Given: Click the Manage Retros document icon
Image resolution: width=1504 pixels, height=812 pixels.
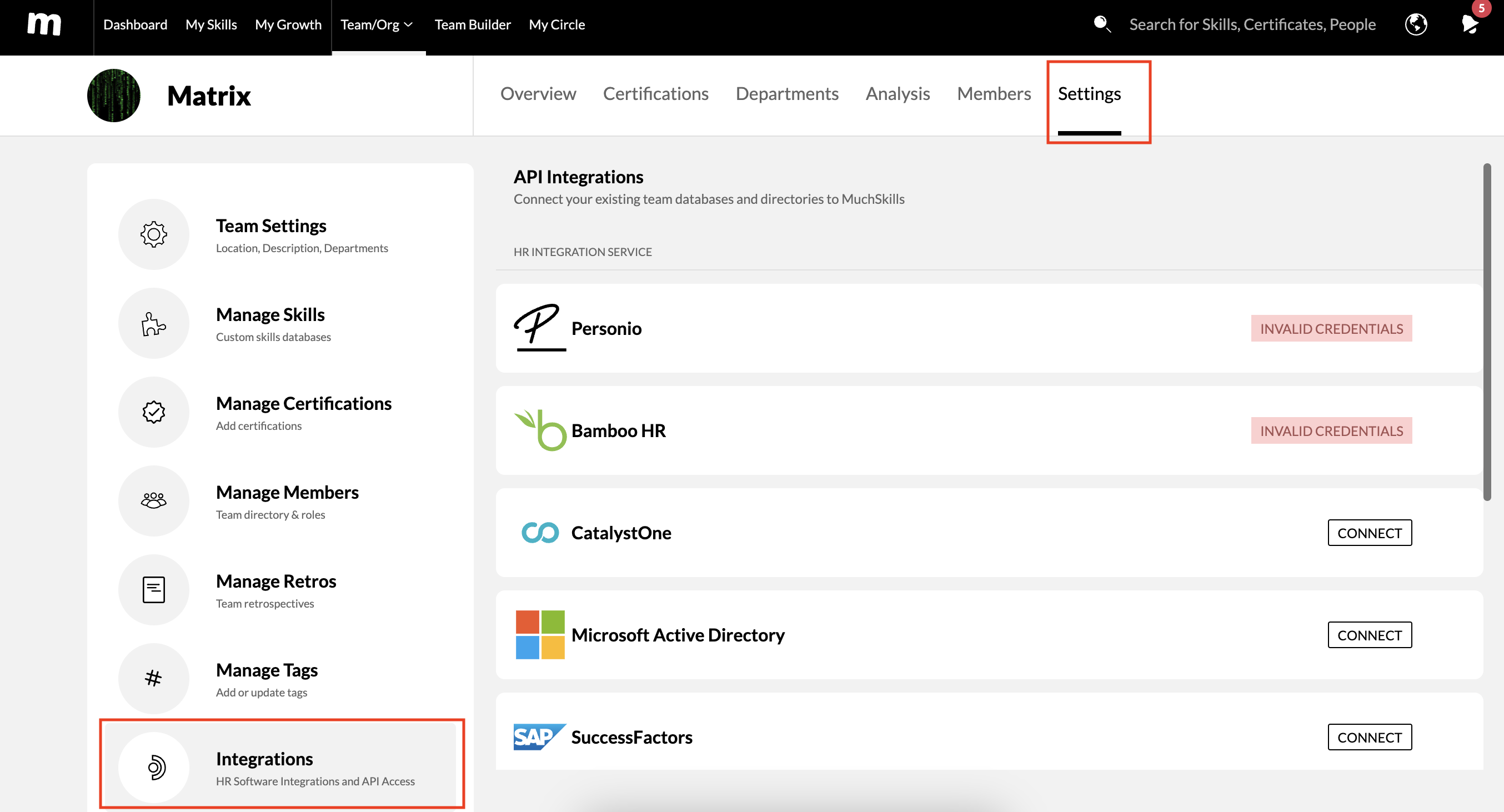Looking at the screenshot, I should tap(153, 590).
